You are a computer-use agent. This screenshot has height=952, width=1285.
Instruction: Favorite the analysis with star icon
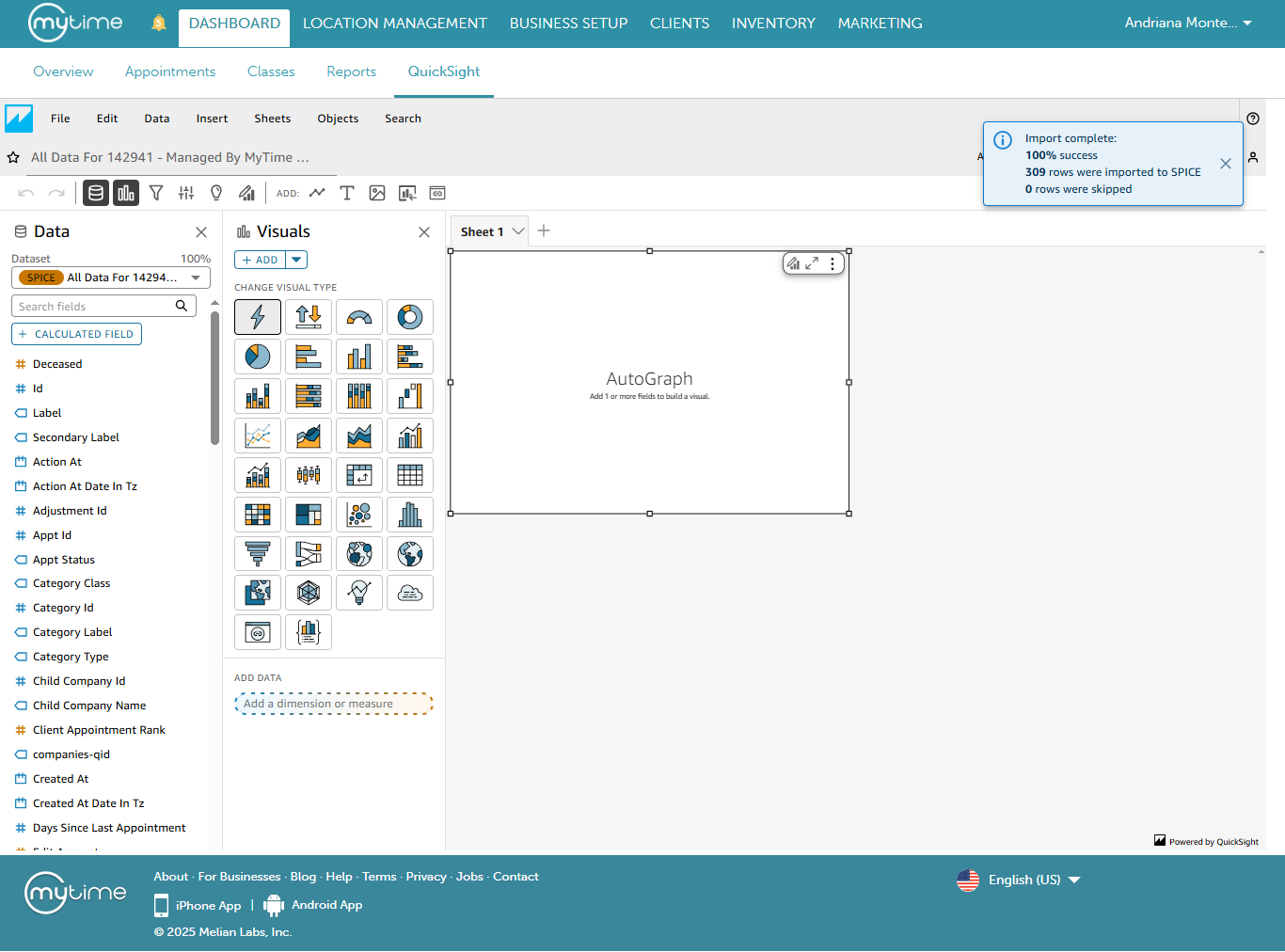[x=13, y=157]
